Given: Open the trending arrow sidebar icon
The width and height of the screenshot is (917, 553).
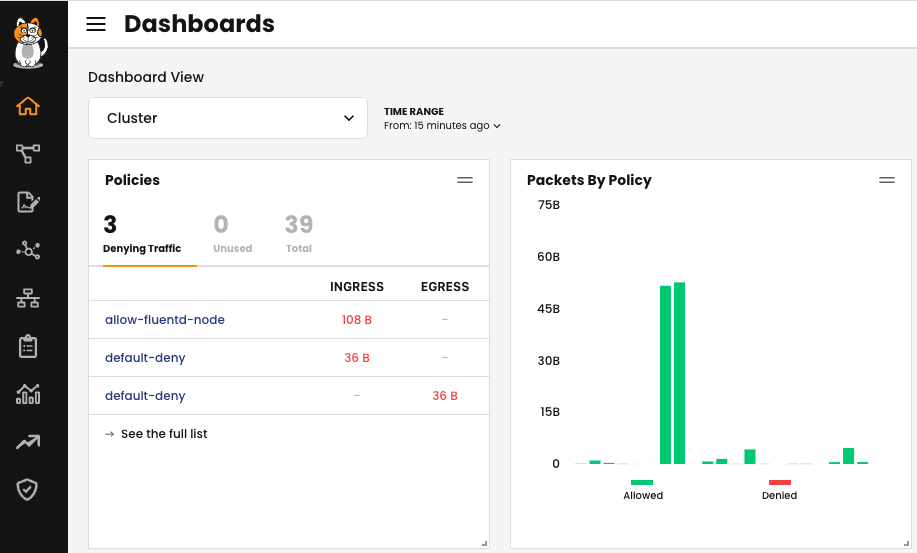Looking at the screenshot, I should click(27, 442).
